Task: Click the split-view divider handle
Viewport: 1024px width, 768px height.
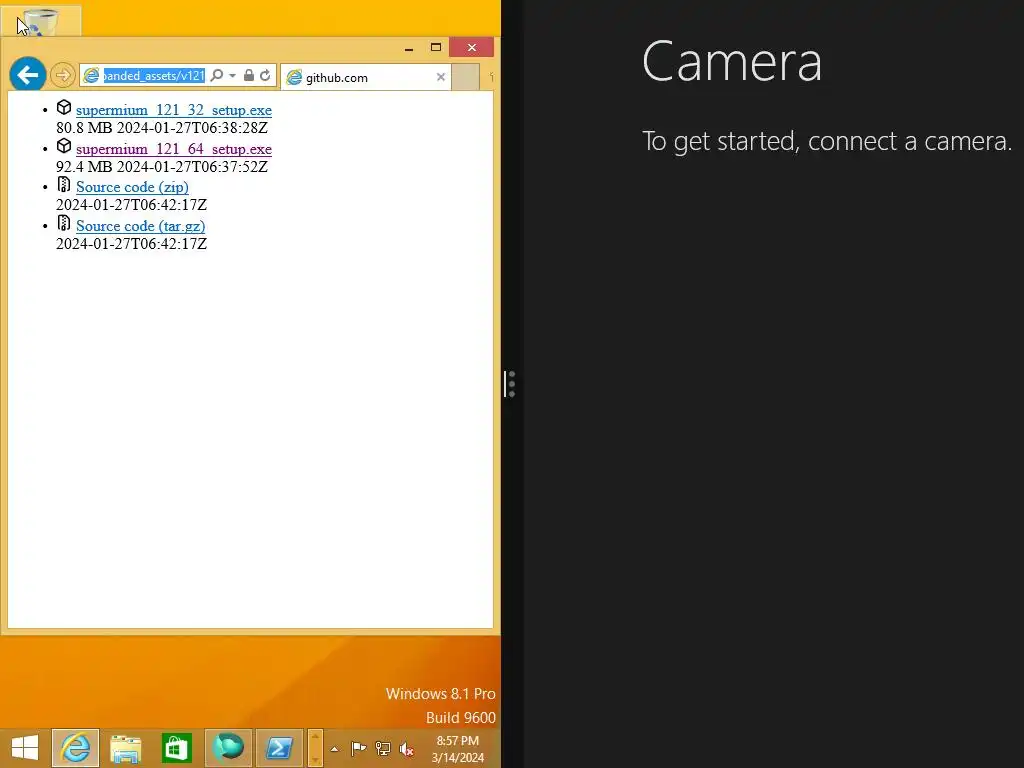Action: pos(511,384)
